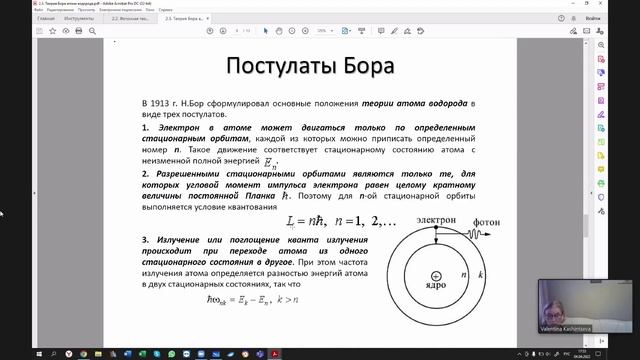Open the Окно menu
The image size is (640, 360).
pos(150,10)
